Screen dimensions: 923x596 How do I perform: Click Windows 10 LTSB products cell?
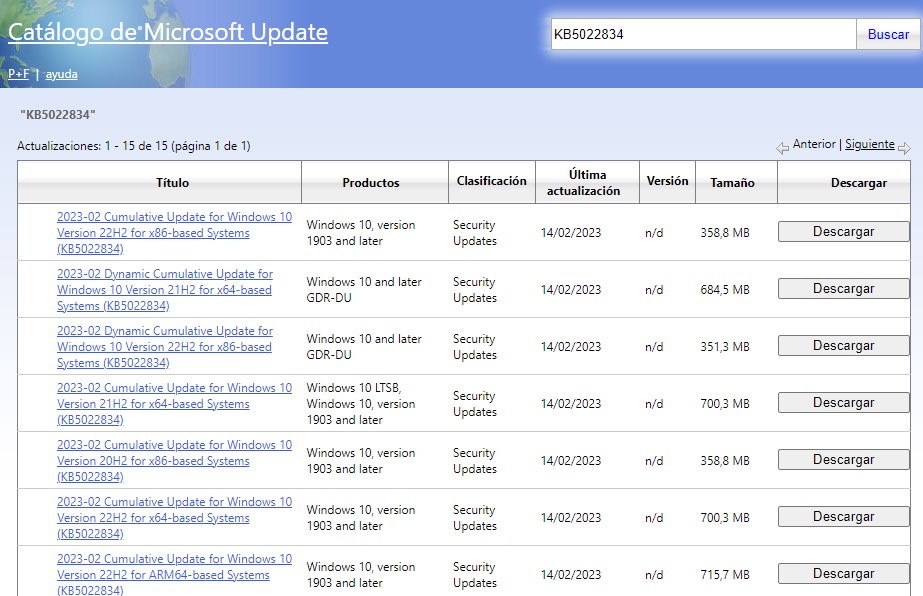(x=361, y=404)
